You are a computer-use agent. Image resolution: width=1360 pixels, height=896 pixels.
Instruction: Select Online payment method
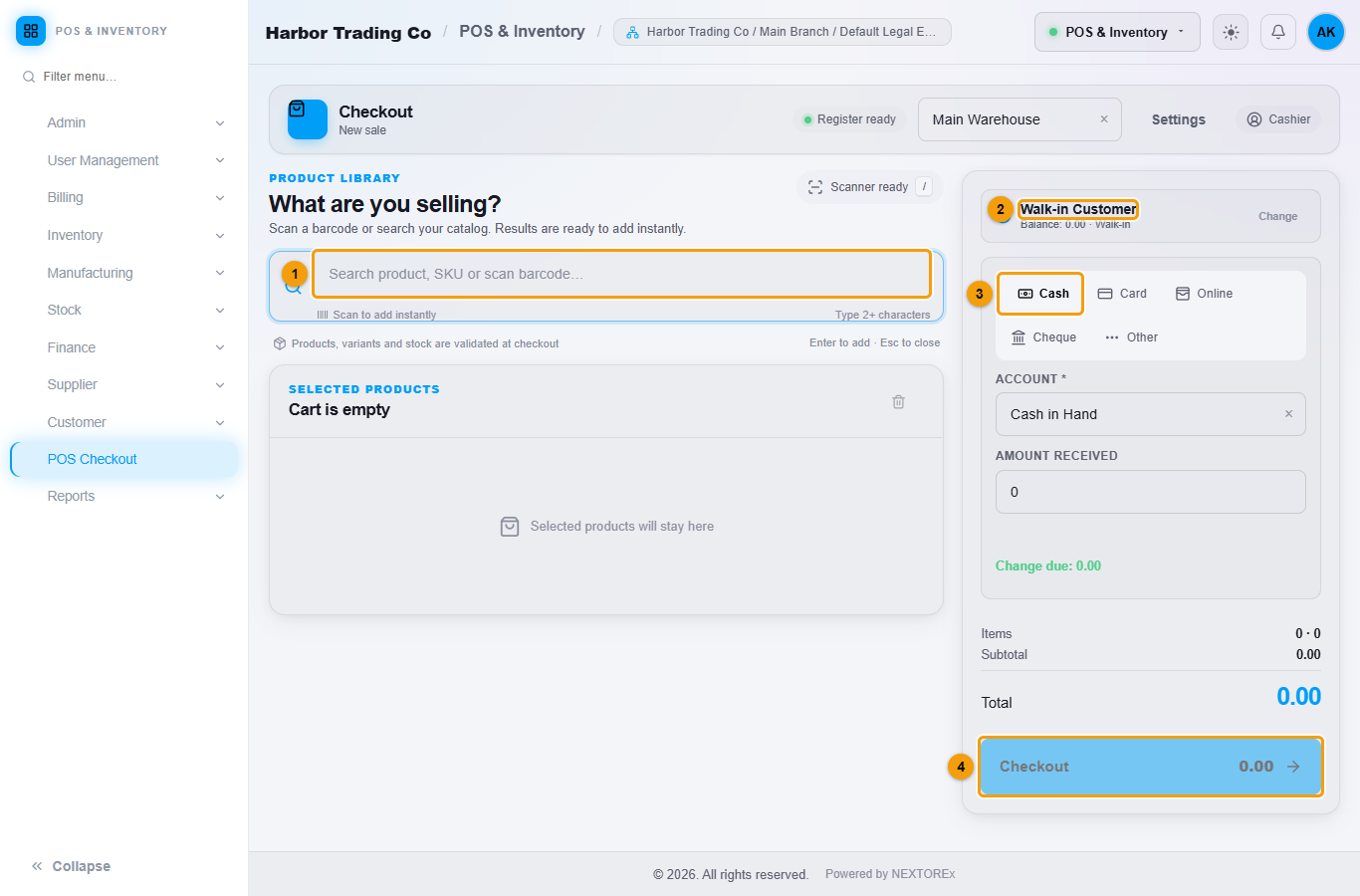pos(1205,294)
